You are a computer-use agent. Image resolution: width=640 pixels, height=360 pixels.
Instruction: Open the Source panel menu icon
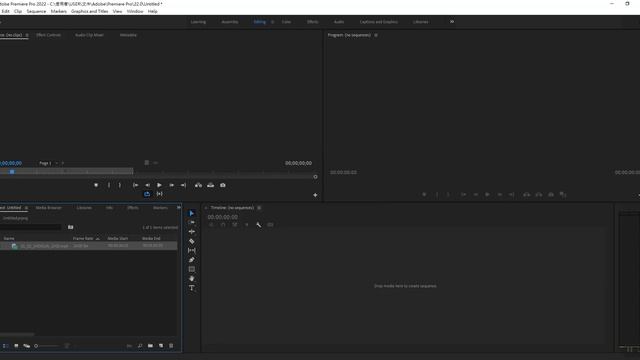point(27,35)
